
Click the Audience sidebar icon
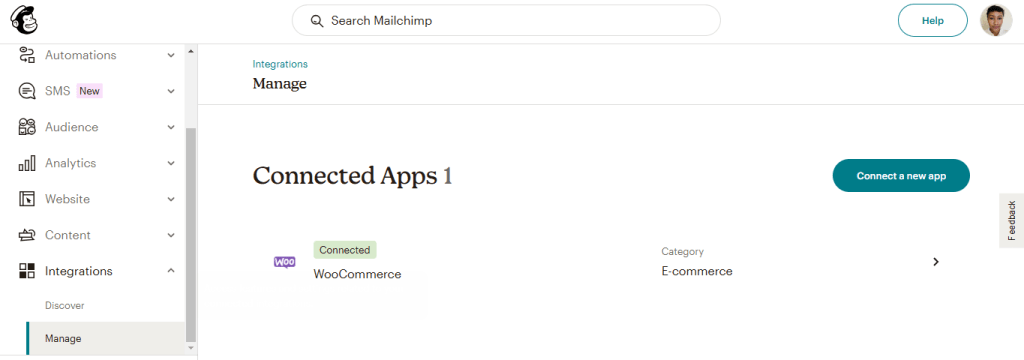(x=27, y=127)
